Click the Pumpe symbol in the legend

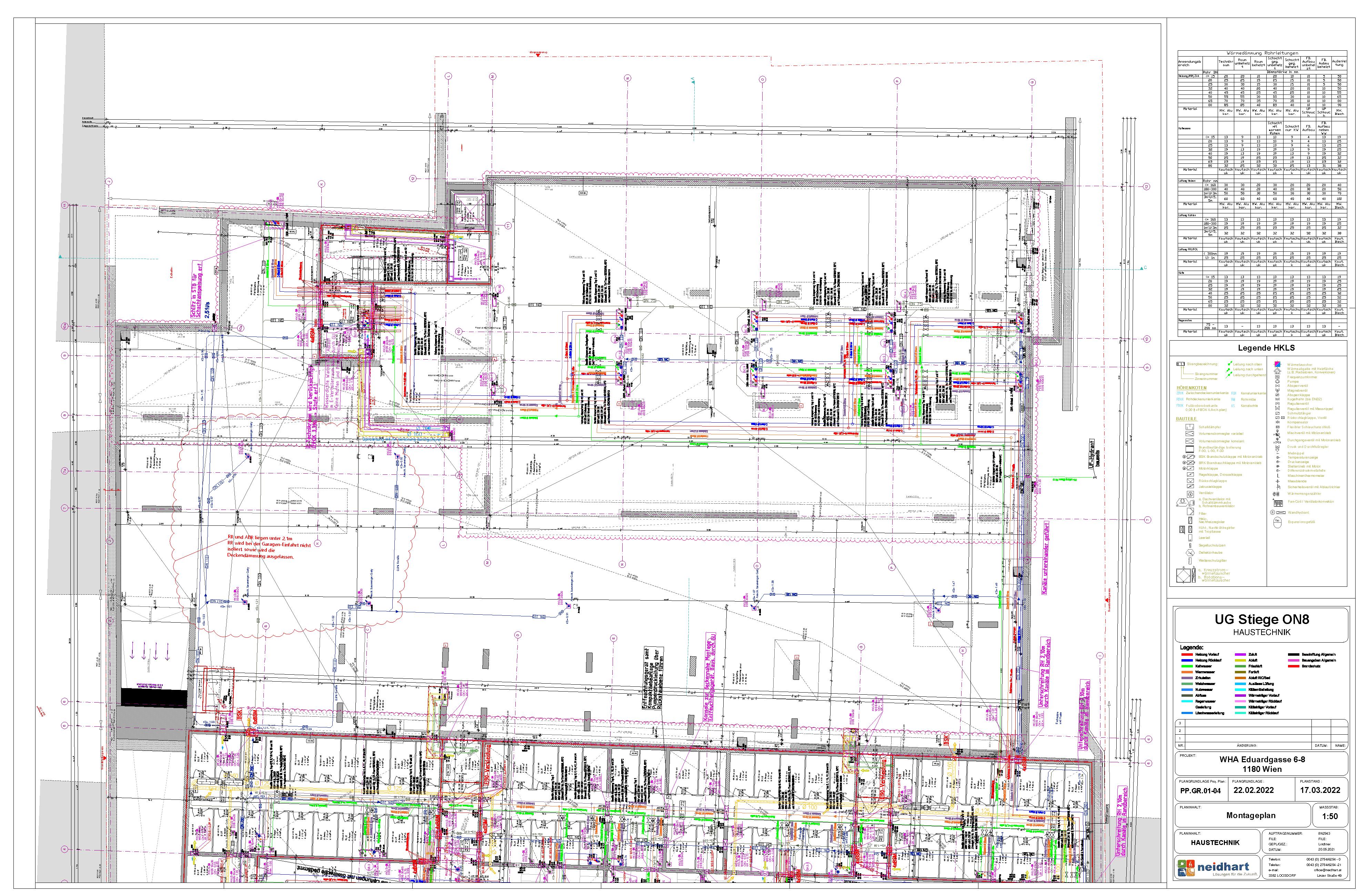tap(1277, 382)
